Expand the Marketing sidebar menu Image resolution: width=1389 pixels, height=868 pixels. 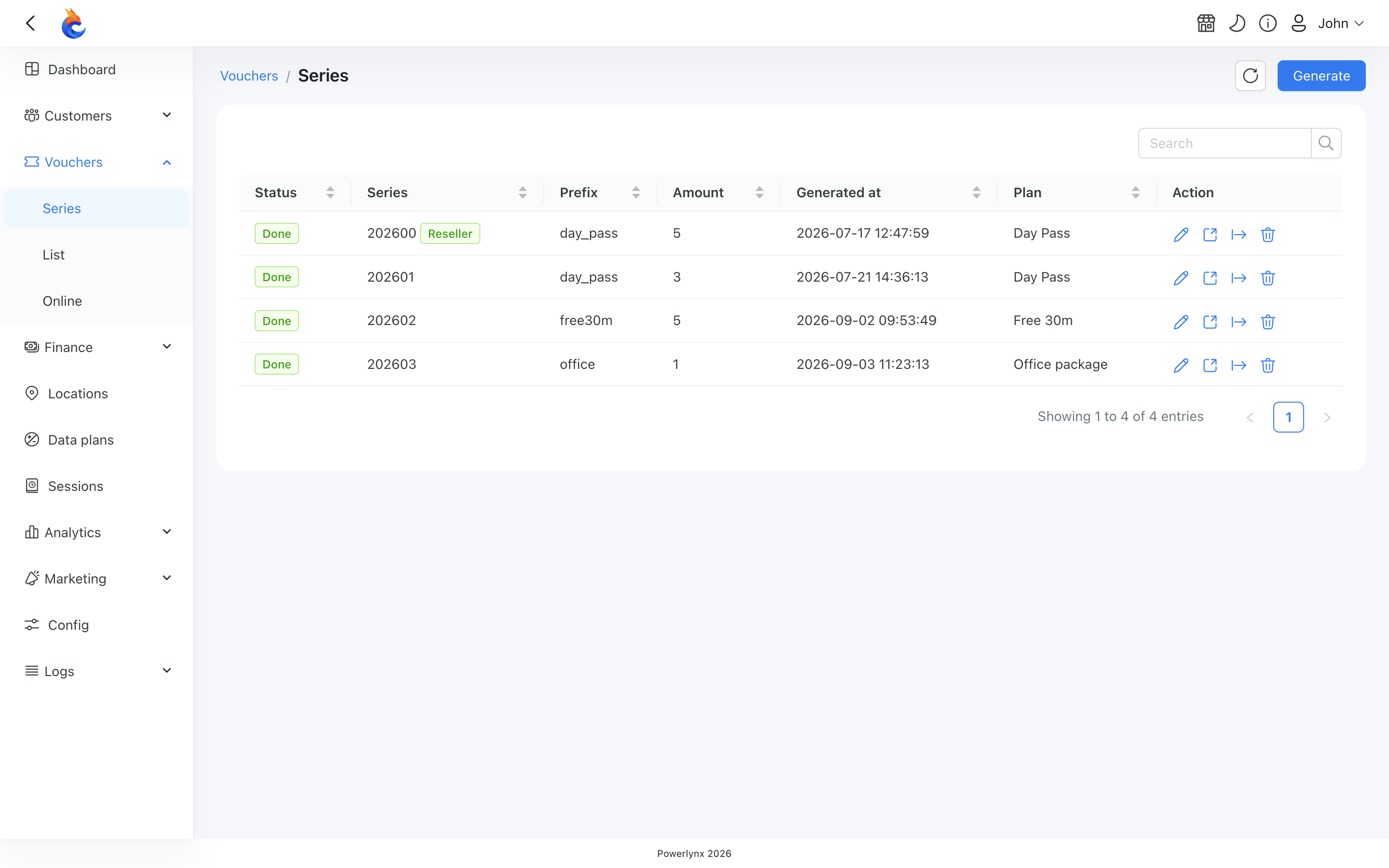[96, 578]
